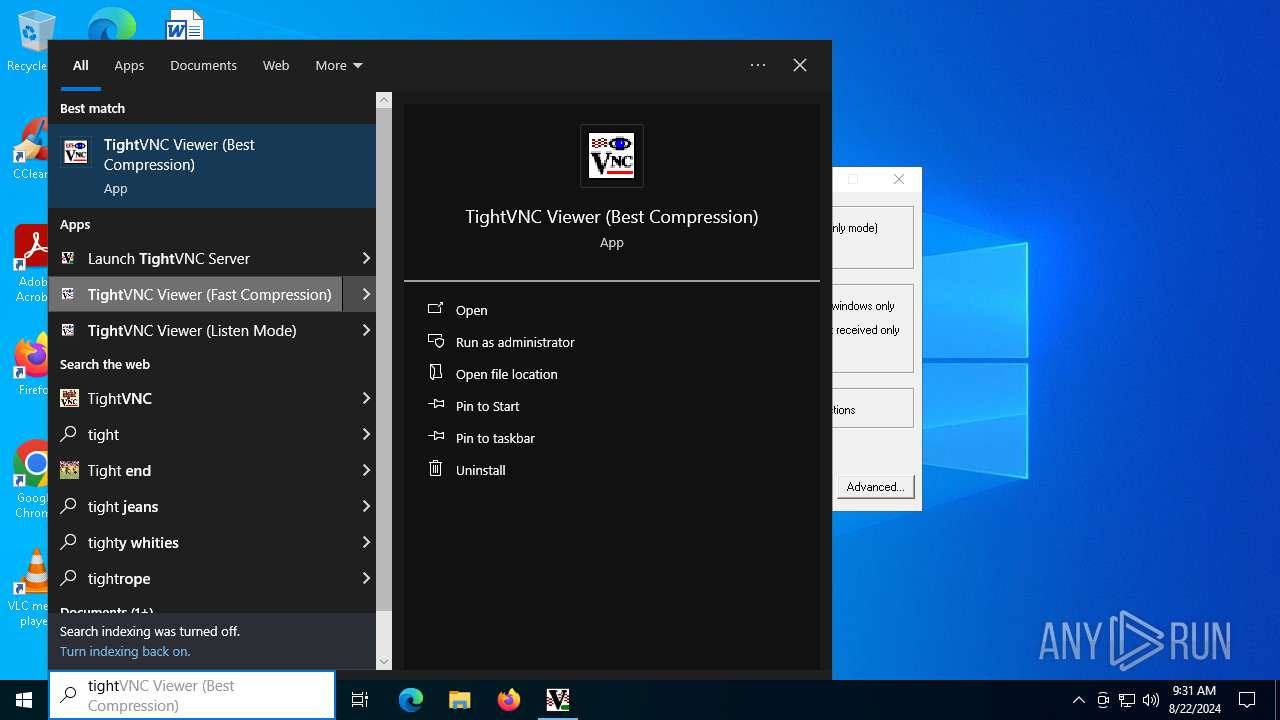Select the Word document desktop icon
The image size is (1280, 720).
184,24
